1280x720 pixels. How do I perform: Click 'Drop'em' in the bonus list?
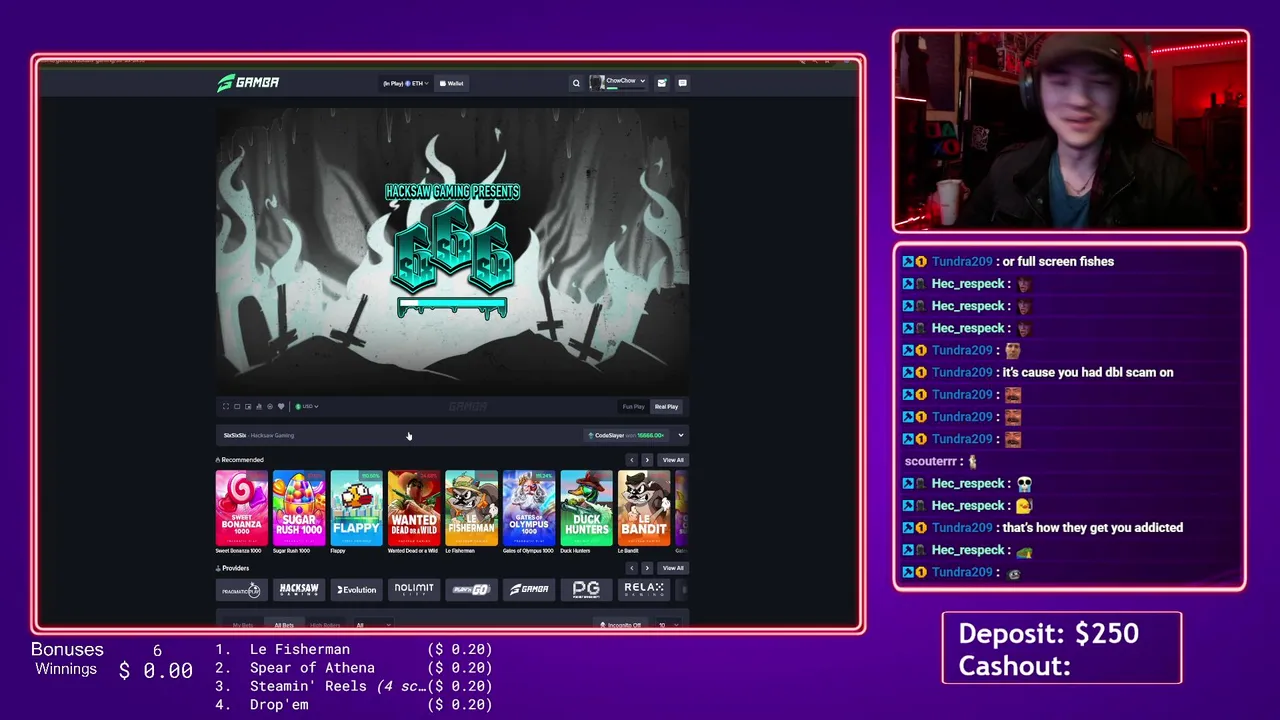point(279,705)
